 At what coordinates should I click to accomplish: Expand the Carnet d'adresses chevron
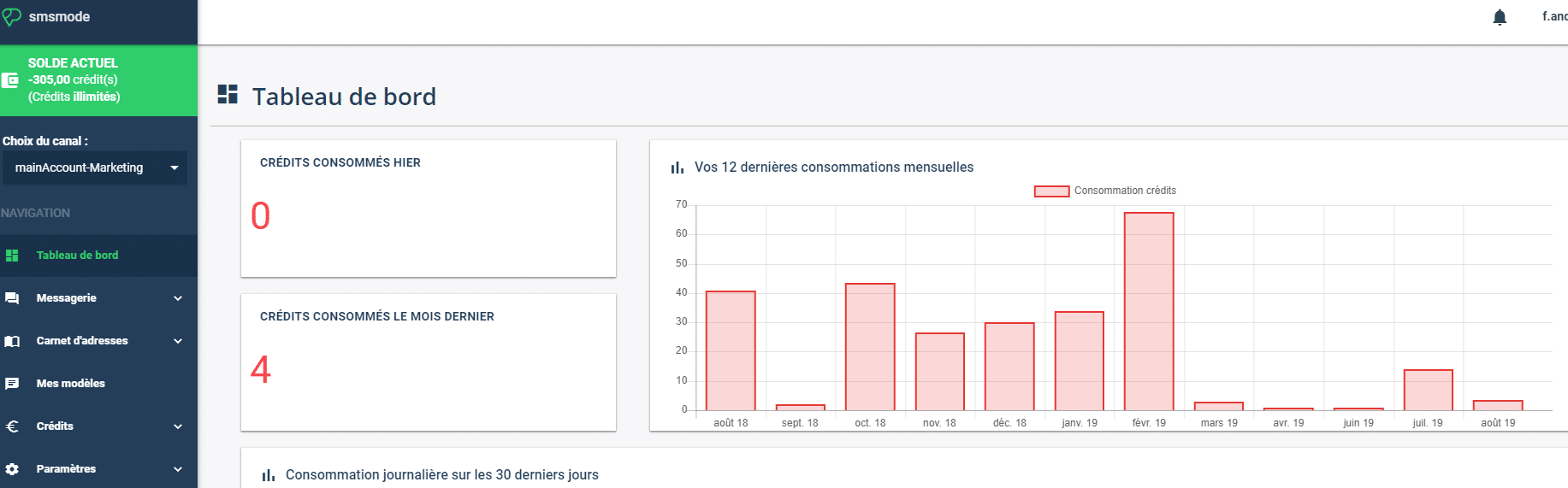[178, 341]
